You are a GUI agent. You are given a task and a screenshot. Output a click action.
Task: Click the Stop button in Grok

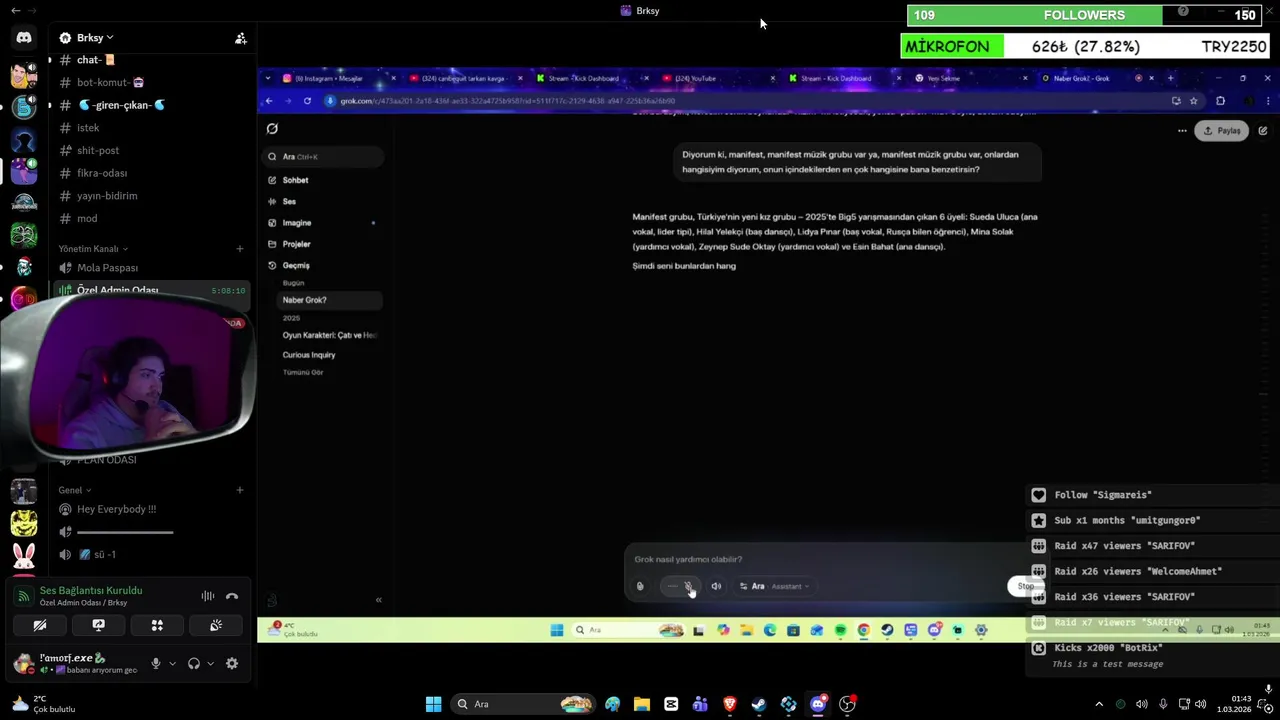click(1025, 586)
